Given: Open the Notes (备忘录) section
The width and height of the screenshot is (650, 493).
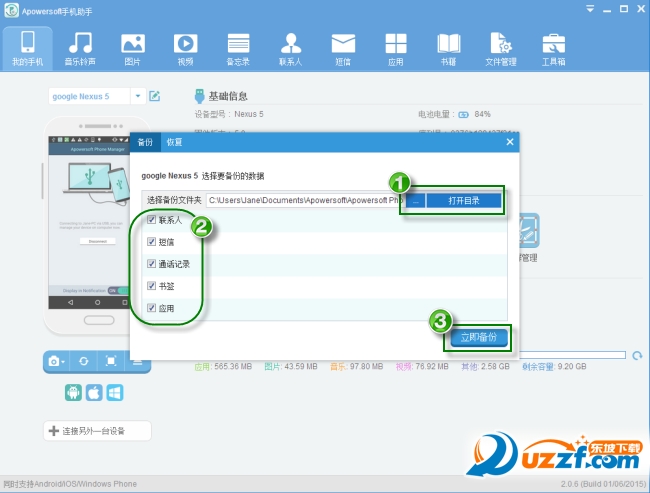Looking at the screenshot, I should click(238, 49).
